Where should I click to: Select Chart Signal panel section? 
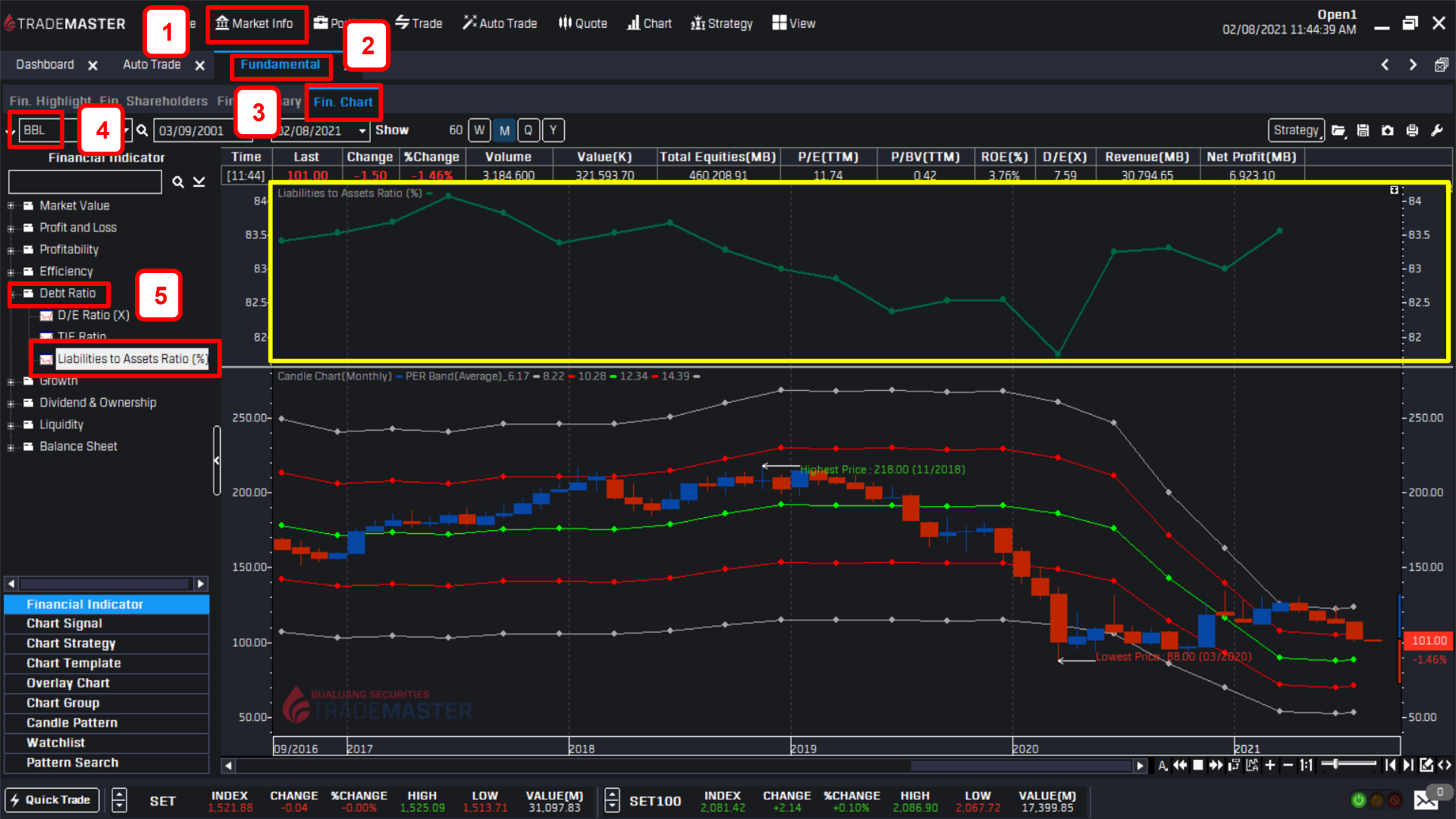click(106, 624)
